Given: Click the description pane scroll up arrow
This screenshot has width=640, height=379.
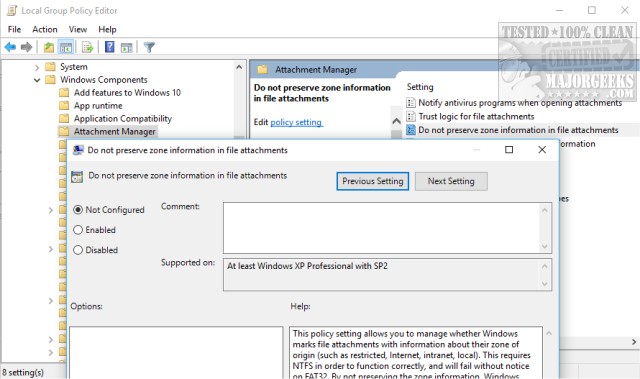Looking at the screenshot, I should (396, 121).
